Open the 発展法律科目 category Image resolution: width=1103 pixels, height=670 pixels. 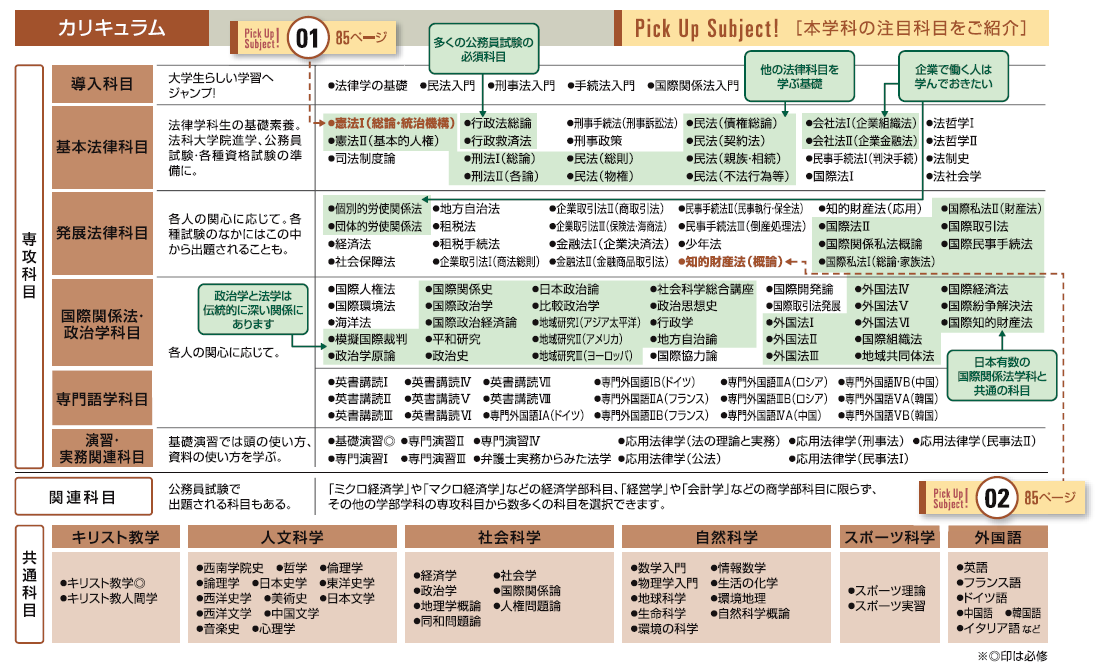tap(101, 234)
